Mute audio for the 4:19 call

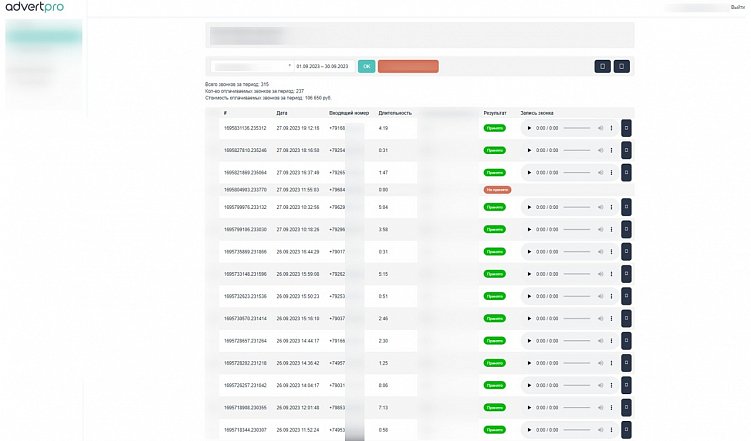[x=601, y=128]
